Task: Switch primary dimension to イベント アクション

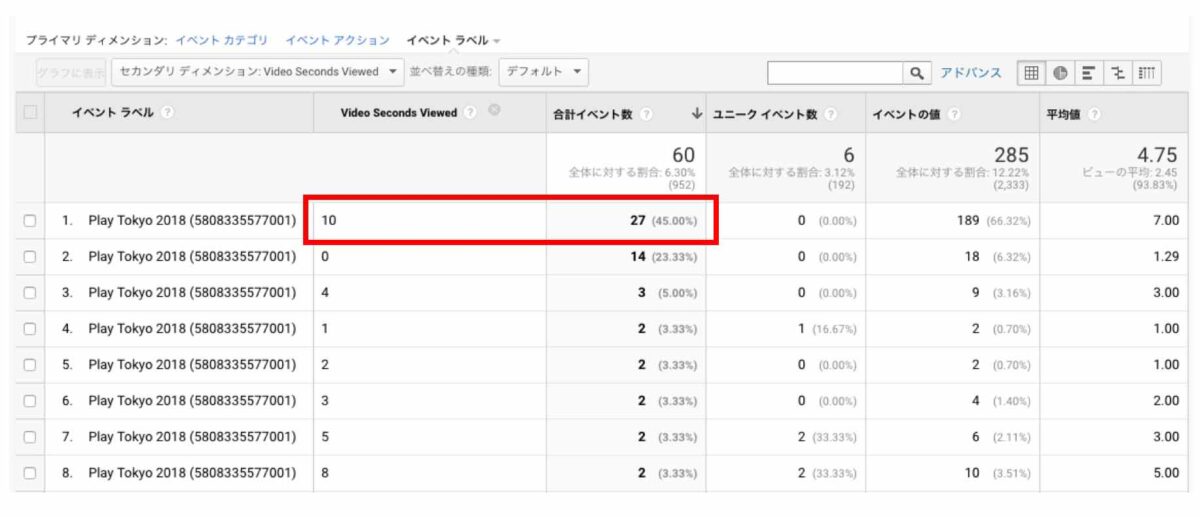Action: click(x=337, y=41)
